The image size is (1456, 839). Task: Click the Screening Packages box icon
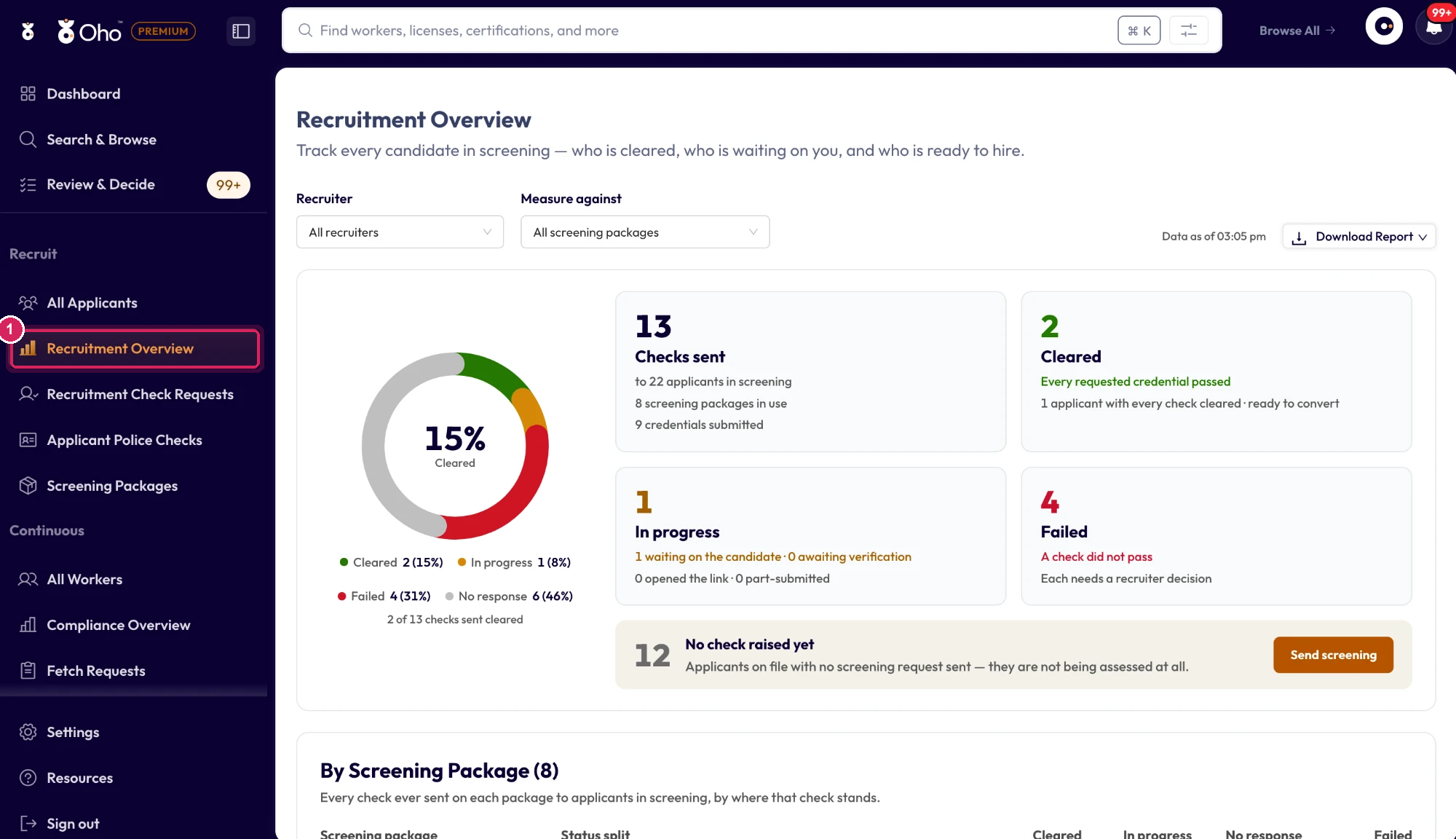point(28,486)
